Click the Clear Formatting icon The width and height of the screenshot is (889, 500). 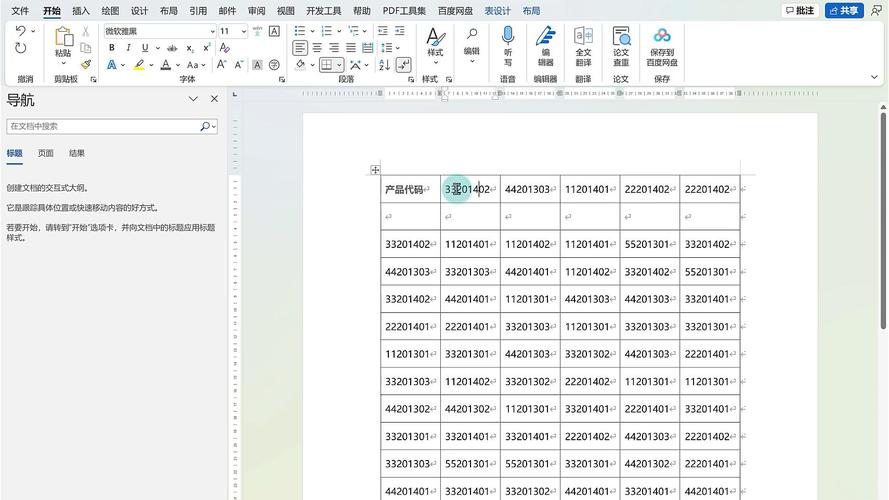(225, 48)
